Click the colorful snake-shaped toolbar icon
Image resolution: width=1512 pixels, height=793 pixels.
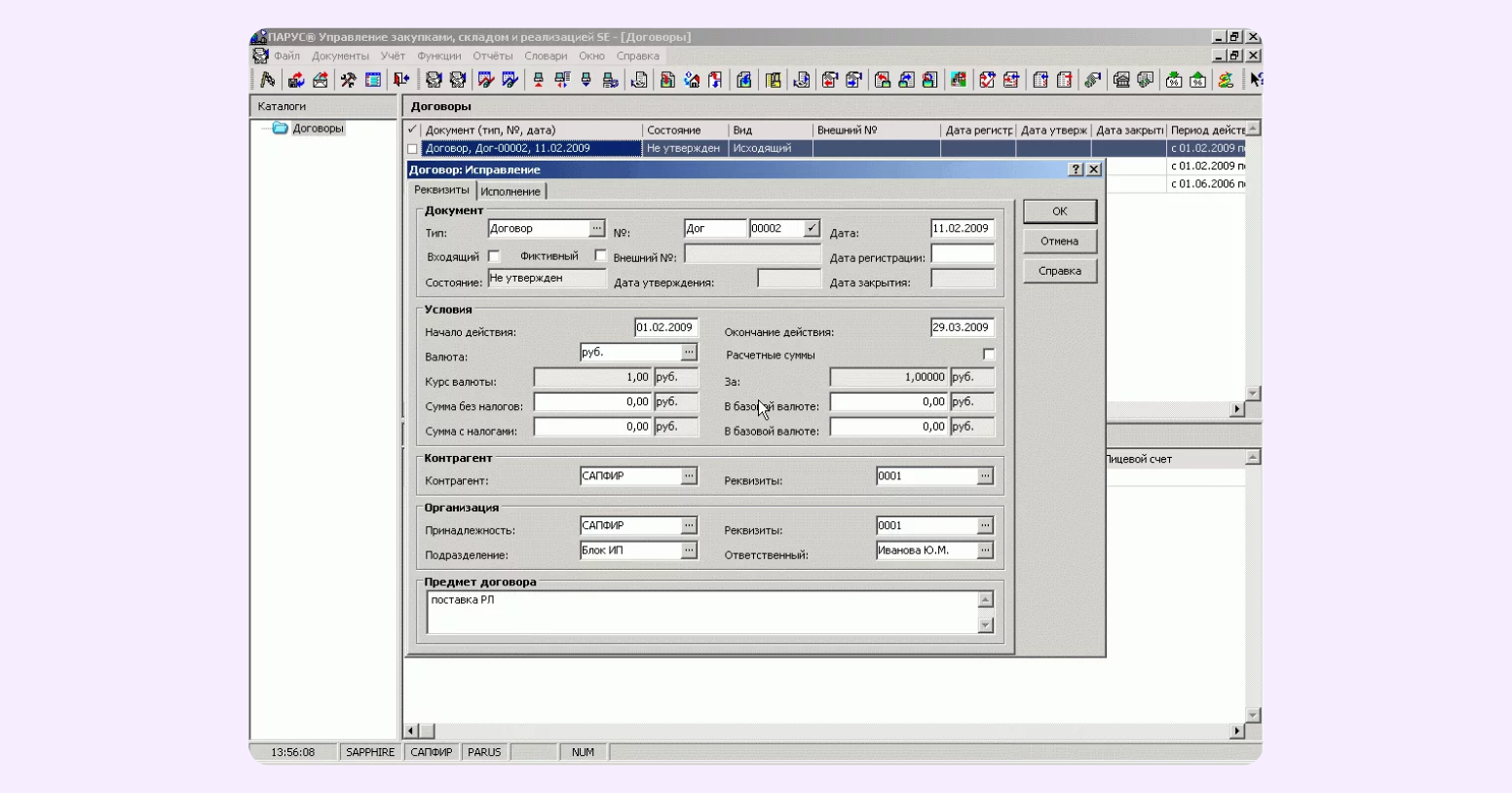pyautogui.click(x=1226, y=80)
